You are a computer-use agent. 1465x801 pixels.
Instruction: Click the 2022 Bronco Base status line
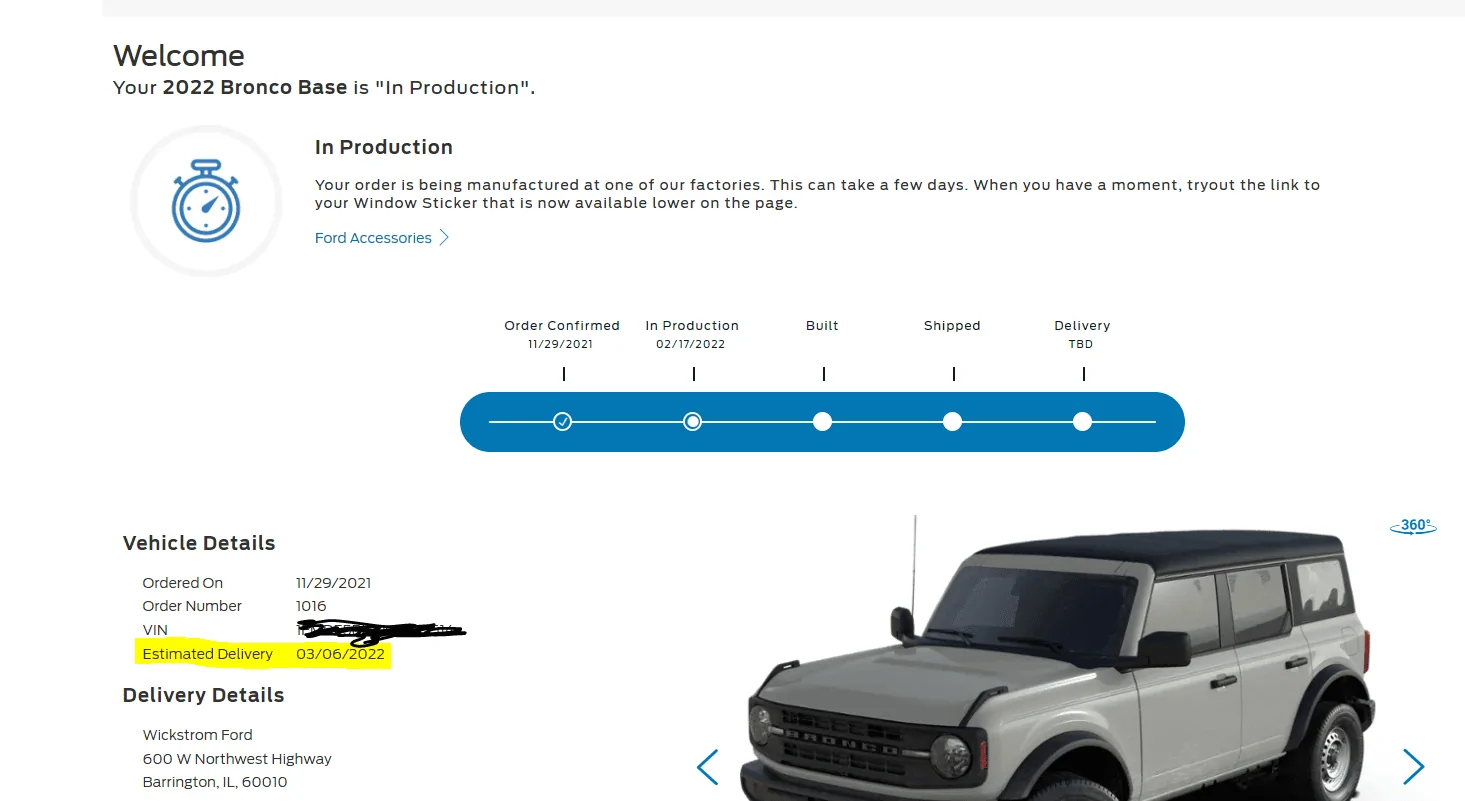(324, 88)
